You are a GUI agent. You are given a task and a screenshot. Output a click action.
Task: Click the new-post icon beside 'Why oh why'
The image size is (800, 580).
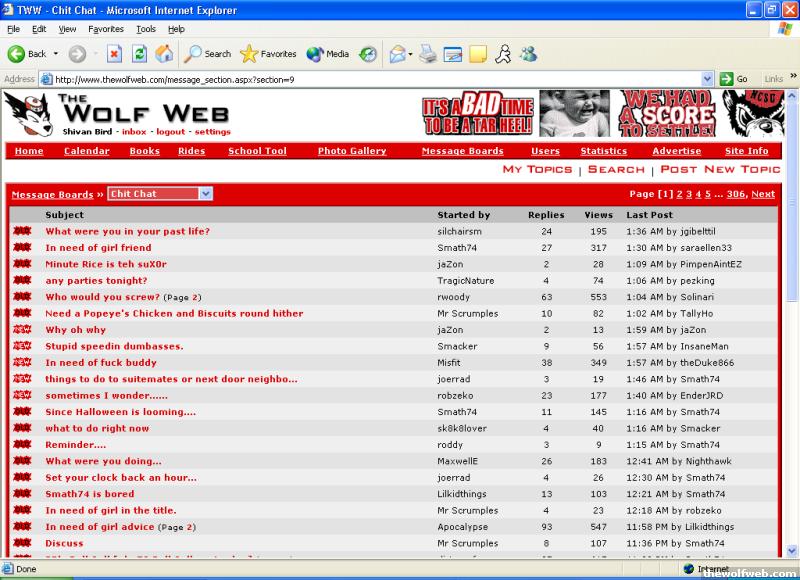tap(22, 330)
